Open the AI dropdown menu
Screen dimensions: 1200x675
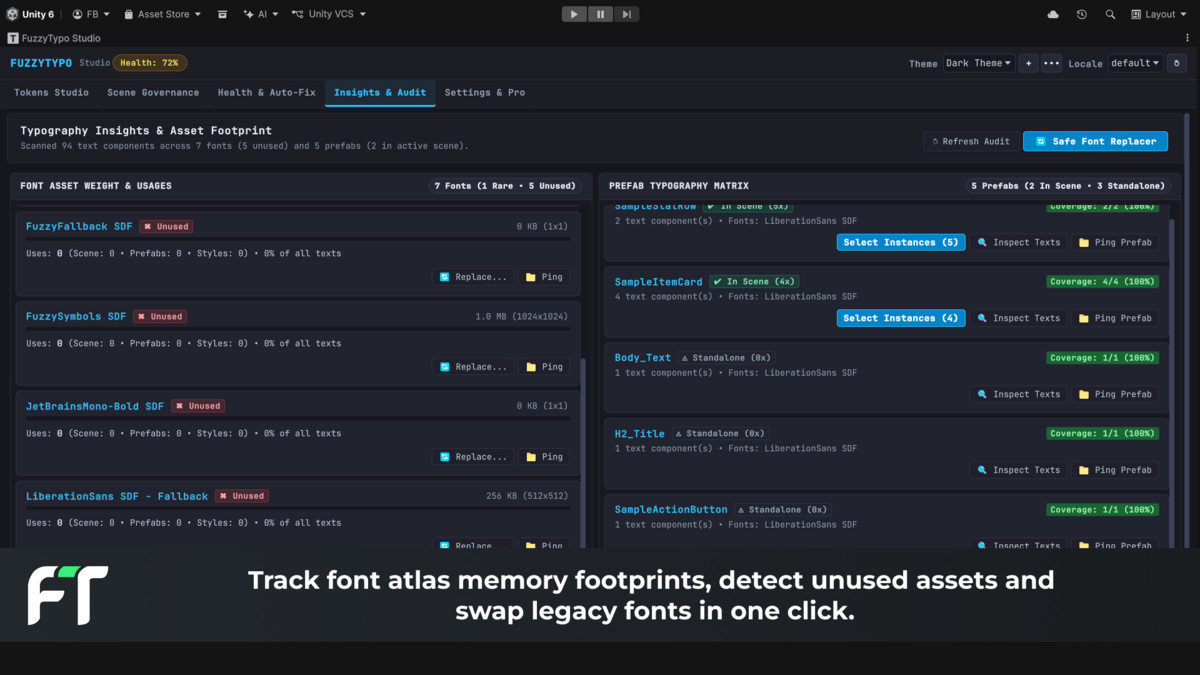click(262, 14)
